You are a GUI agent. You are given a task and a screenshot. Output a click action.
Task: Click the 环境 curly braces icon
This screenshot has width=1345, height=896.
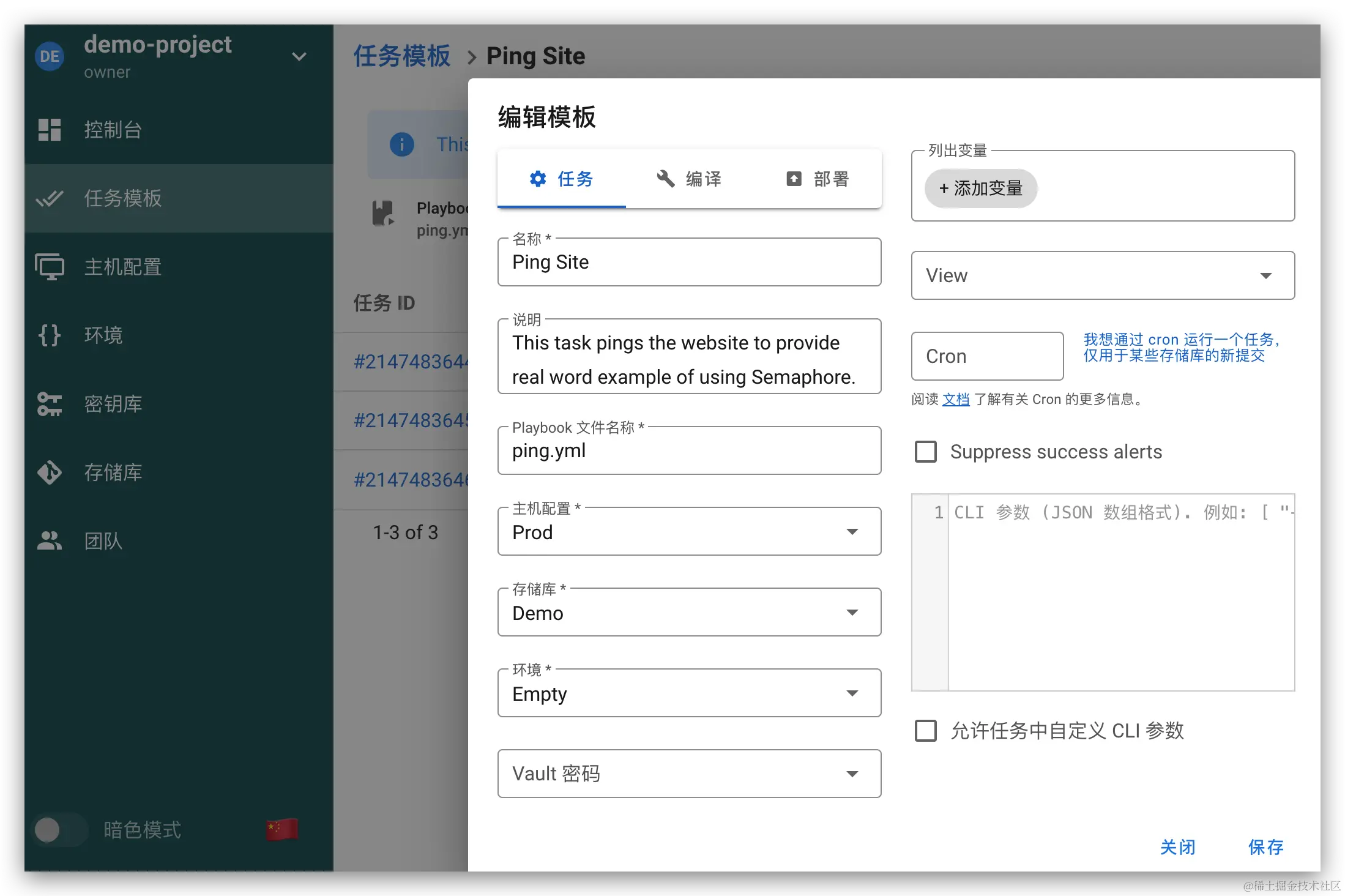click(49, 335)
